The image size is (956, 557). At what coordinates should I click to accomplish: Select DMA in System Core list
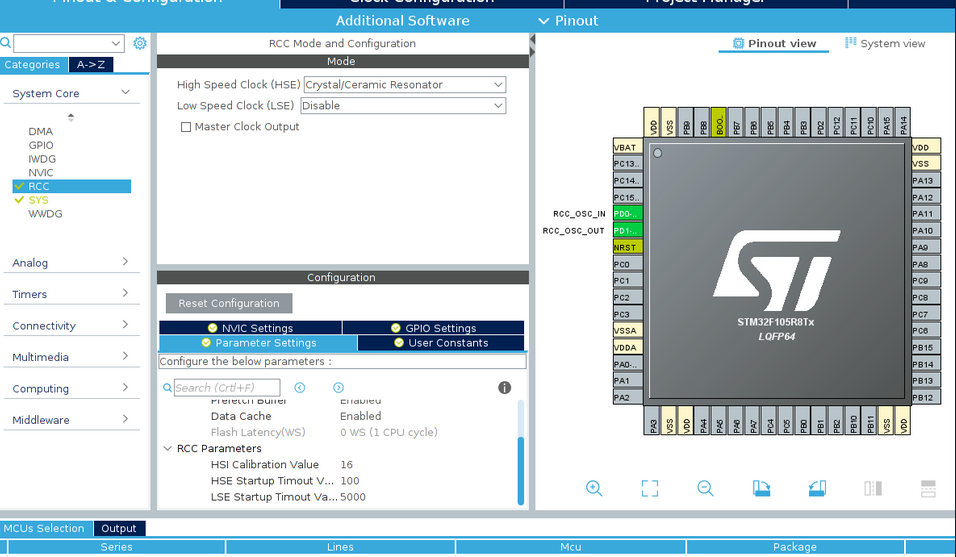pyautogui.click(x=40, y=132)
